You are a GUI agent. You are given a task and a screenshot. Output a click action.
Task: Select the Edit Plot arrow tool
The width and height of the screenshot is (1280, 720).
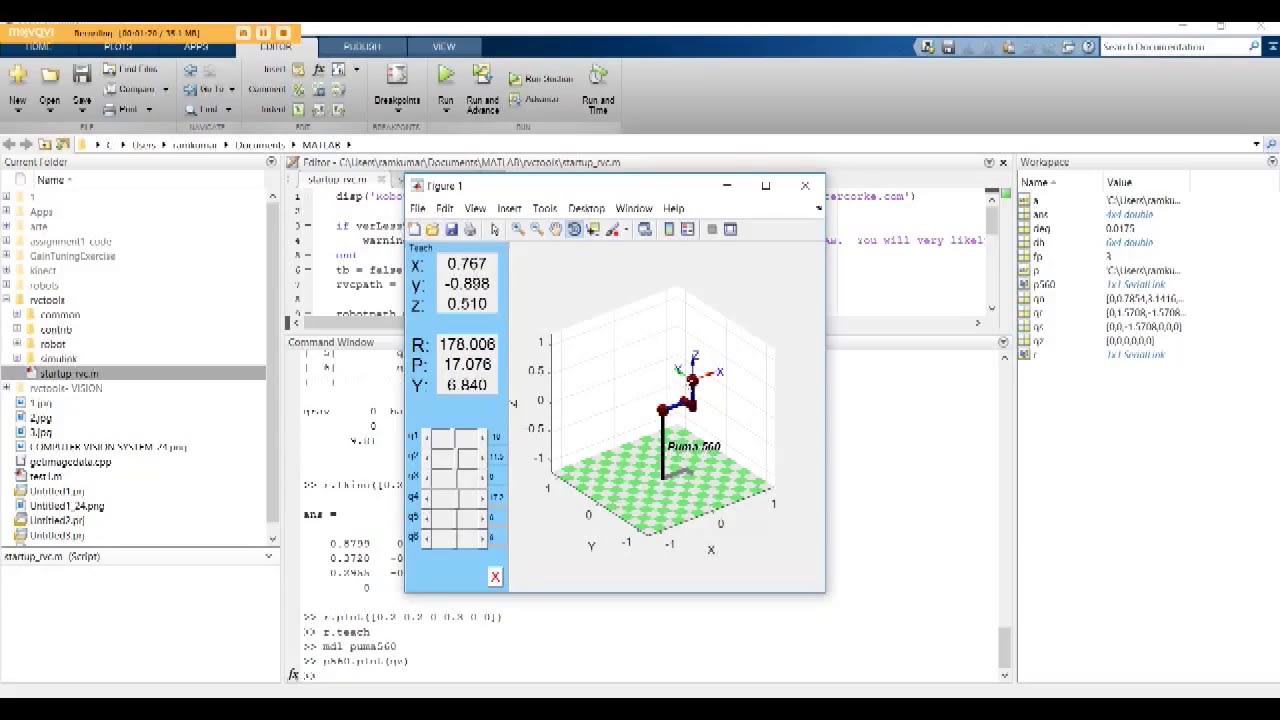click(494, 229)
